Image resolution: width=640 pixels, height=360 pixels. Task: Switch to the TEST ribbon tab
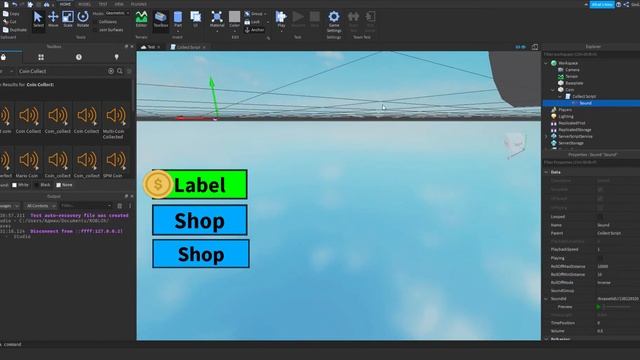pos(102,4)
